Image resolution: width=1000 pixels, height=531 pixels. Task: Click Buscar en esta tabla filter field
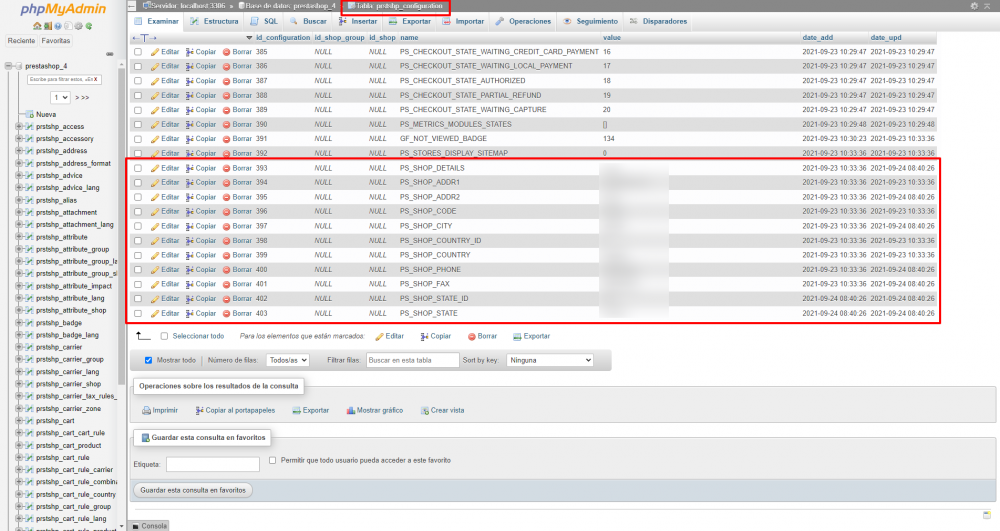pos(412,360)
